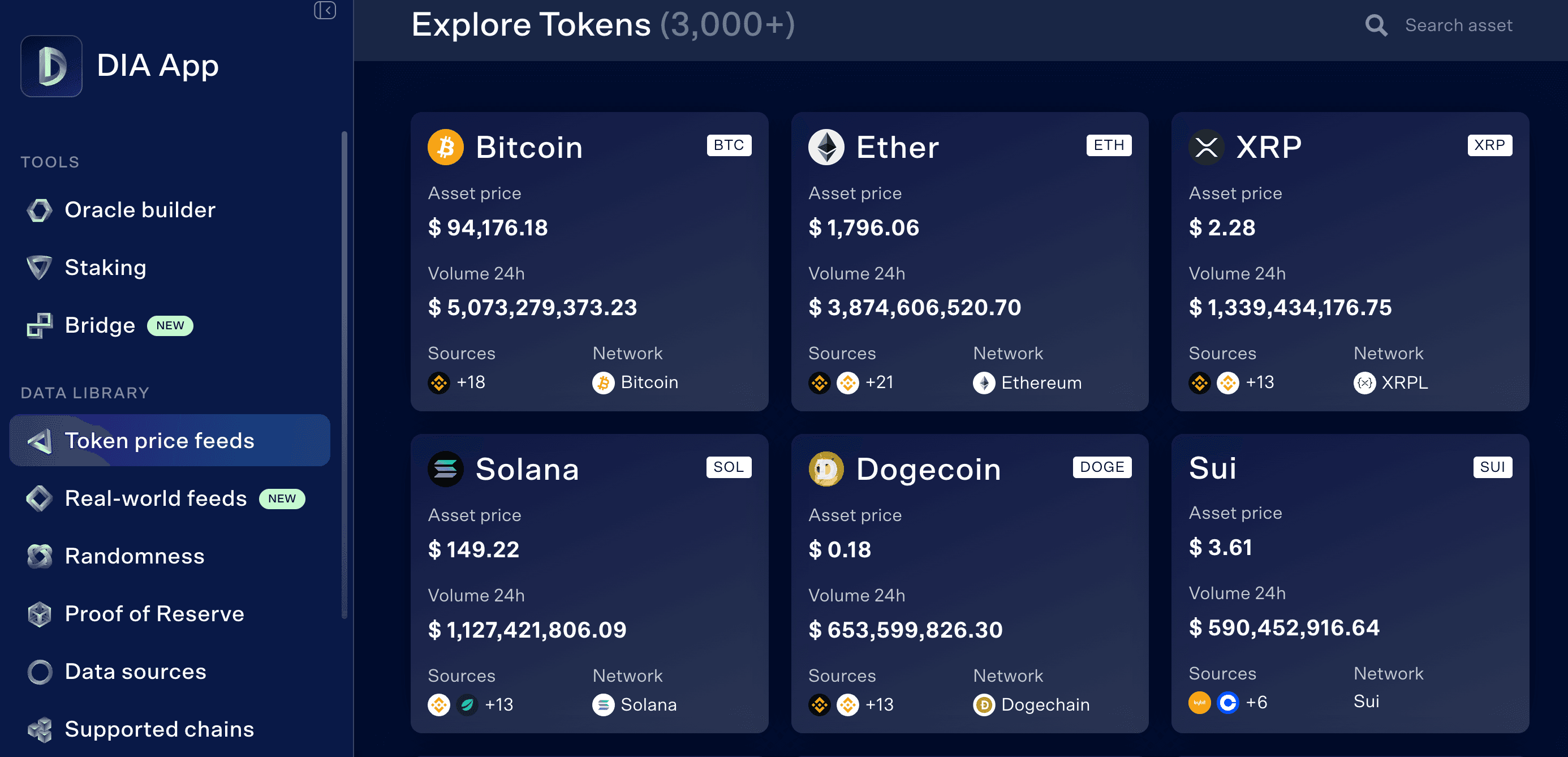
Task: Click the ETH ticker badge
Action: (1109, 145)
